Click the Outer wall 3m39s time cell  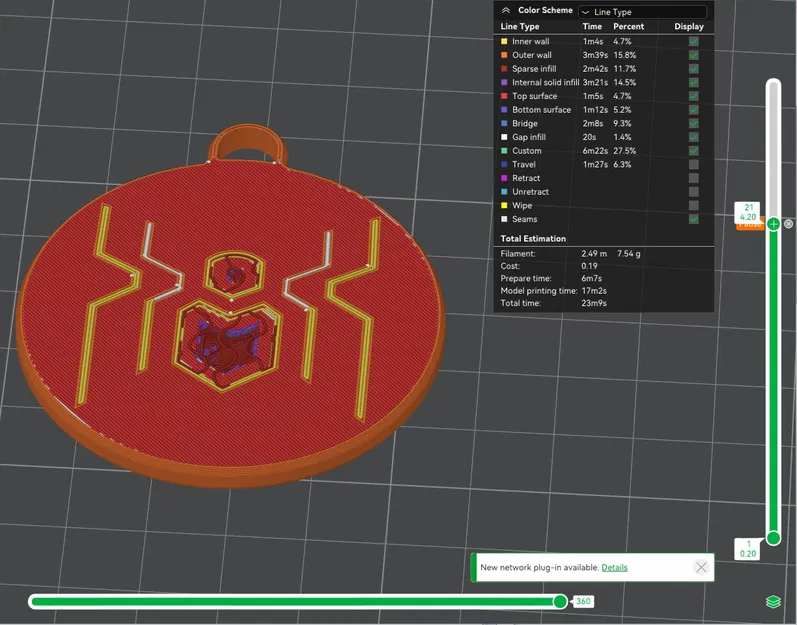pos(595,55)
